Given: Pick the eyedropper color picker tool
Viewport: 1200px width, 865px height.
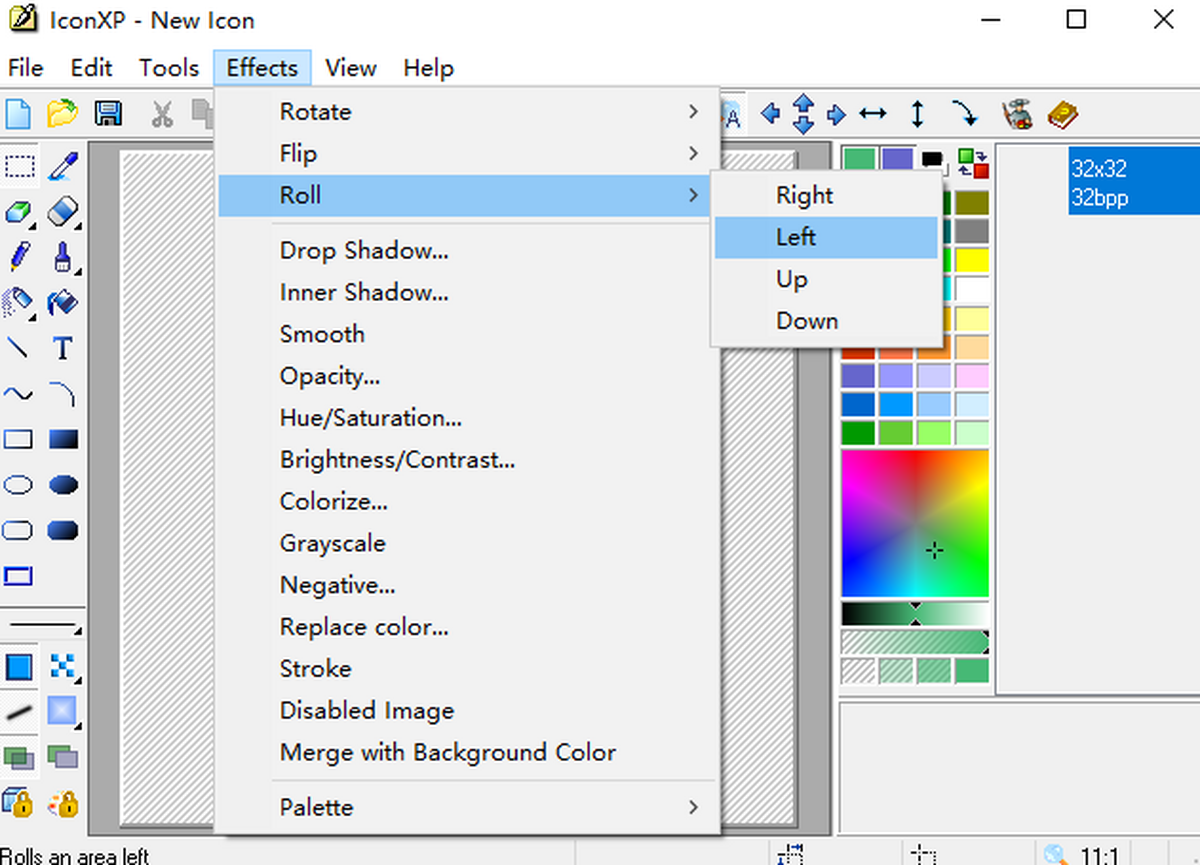Looking at the screenshot, I should tap(63, 166).
